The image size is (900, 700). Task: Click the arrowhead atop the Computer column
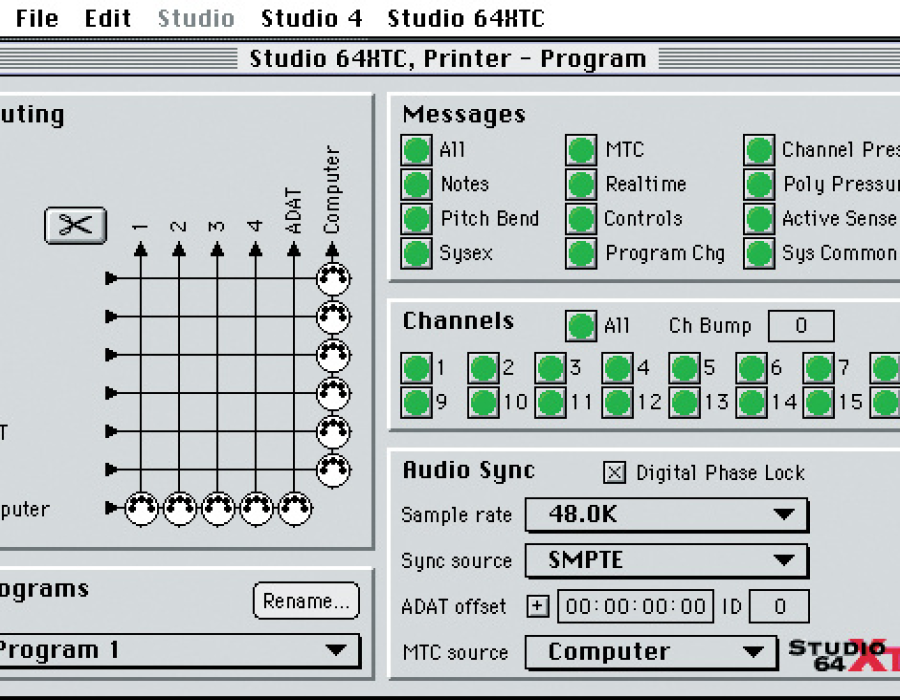(332, 249)
